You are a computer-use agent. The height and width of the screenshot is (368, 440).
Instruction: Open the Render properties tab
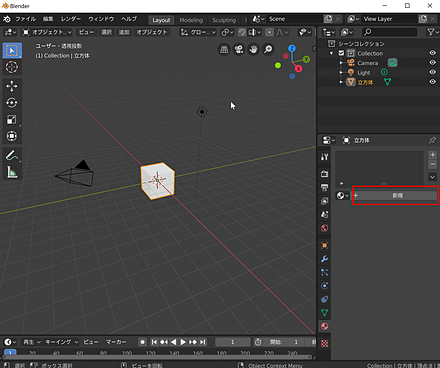(324, 174)
